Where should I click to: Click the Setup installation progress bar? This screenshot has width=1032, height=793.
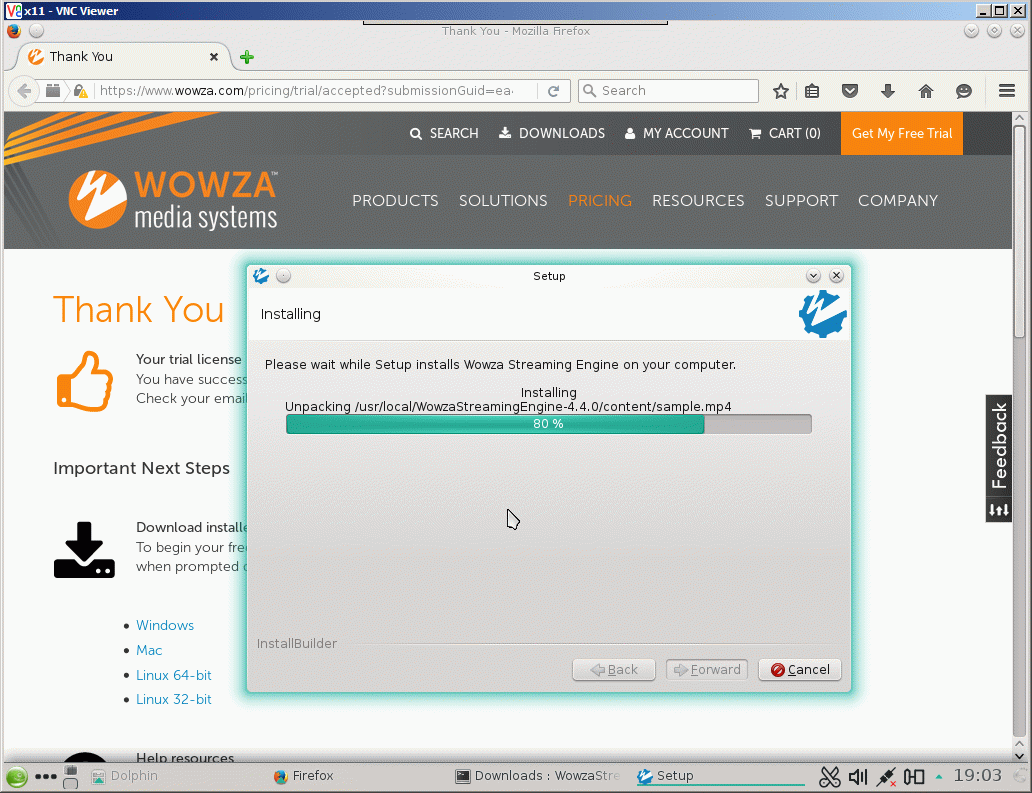[548, 424]
